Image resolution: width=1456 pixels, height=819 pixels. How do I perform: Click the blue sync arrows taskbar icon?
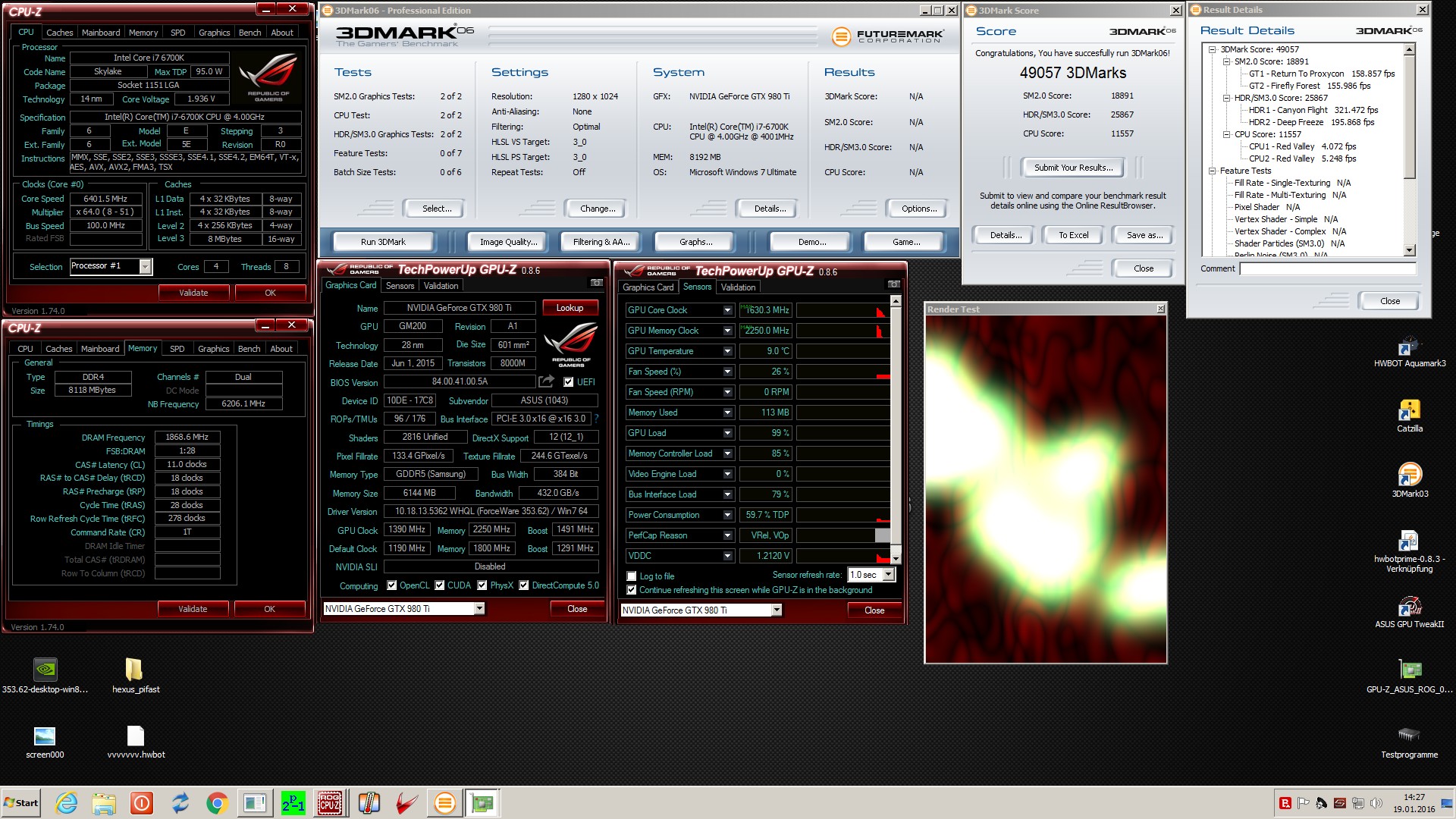click(x=180, y=802)
